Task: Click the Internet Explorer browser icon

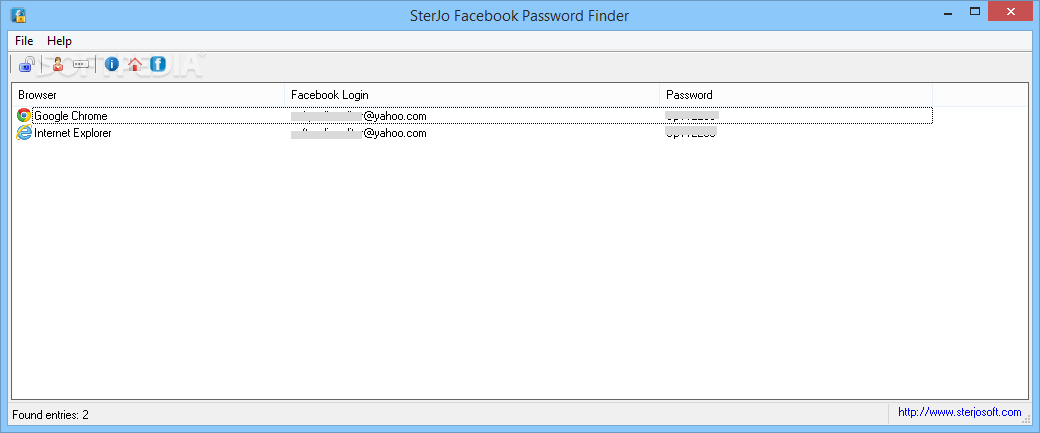Action: 24,133
